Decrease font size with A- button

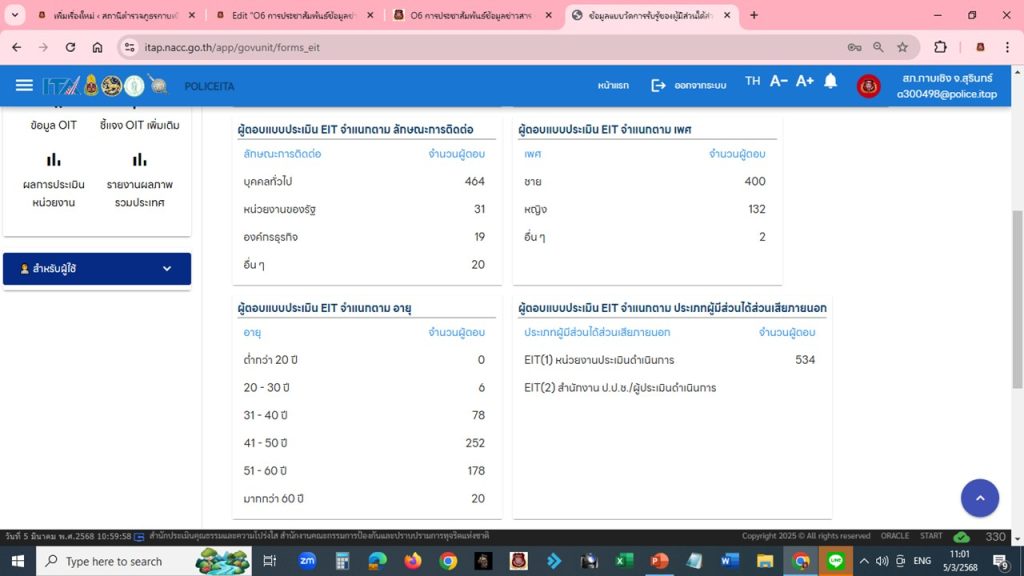[779, 82]
